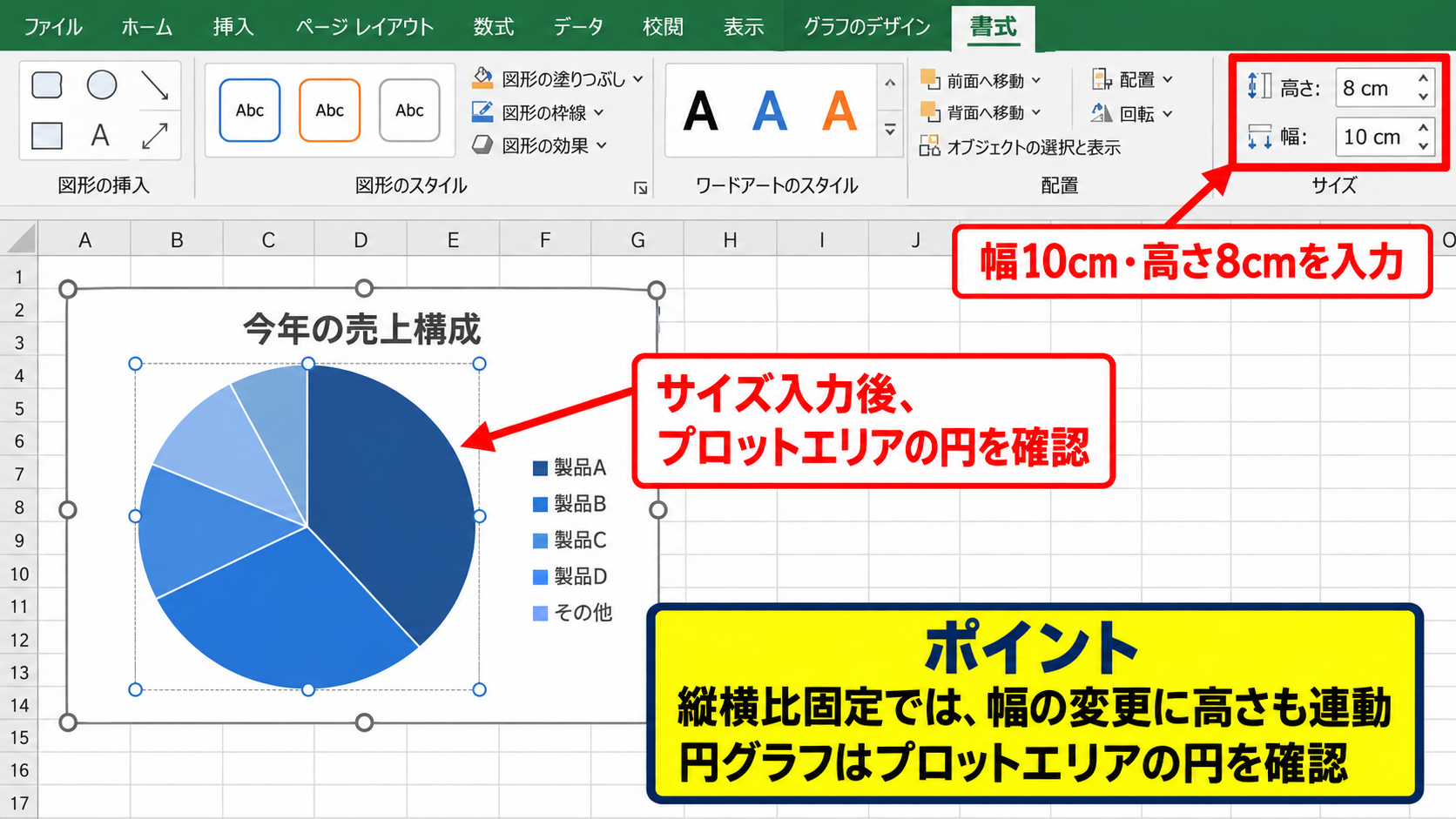Apply the orange WordArt A style

point(839,111)
